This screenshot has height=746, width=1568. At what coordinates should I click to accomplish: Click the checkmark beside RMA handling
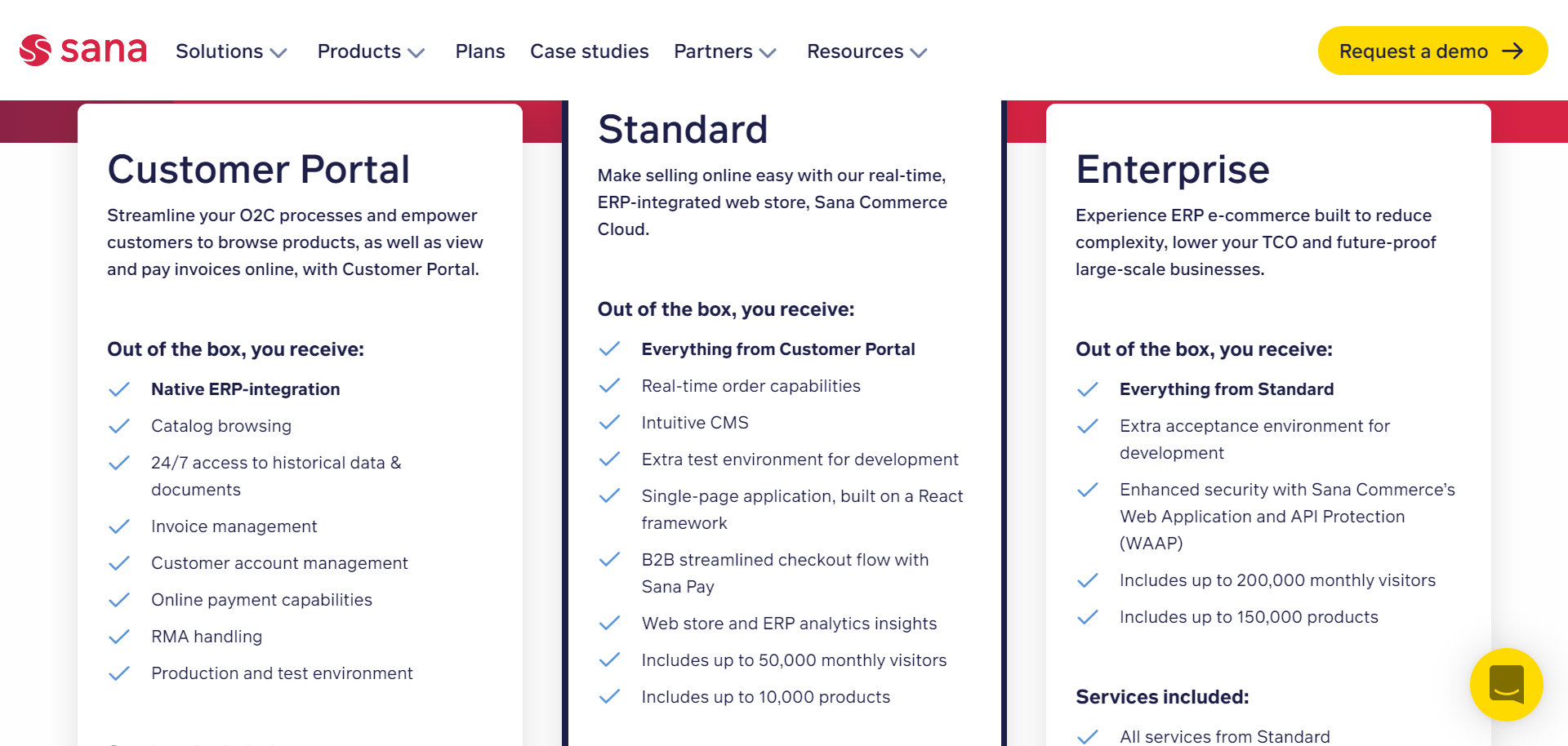(x=119, y=637)
